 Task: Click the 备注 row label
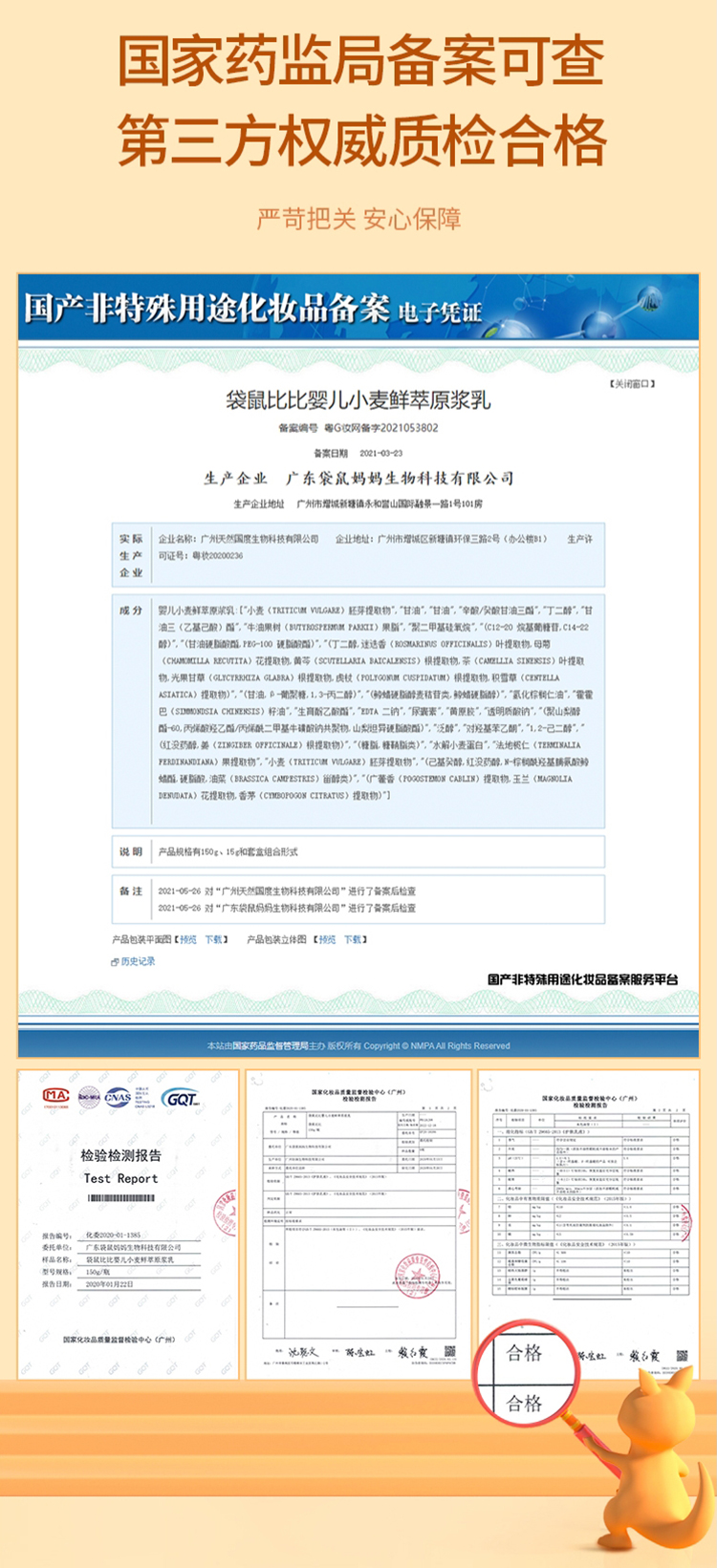click(x=131, y=891)
